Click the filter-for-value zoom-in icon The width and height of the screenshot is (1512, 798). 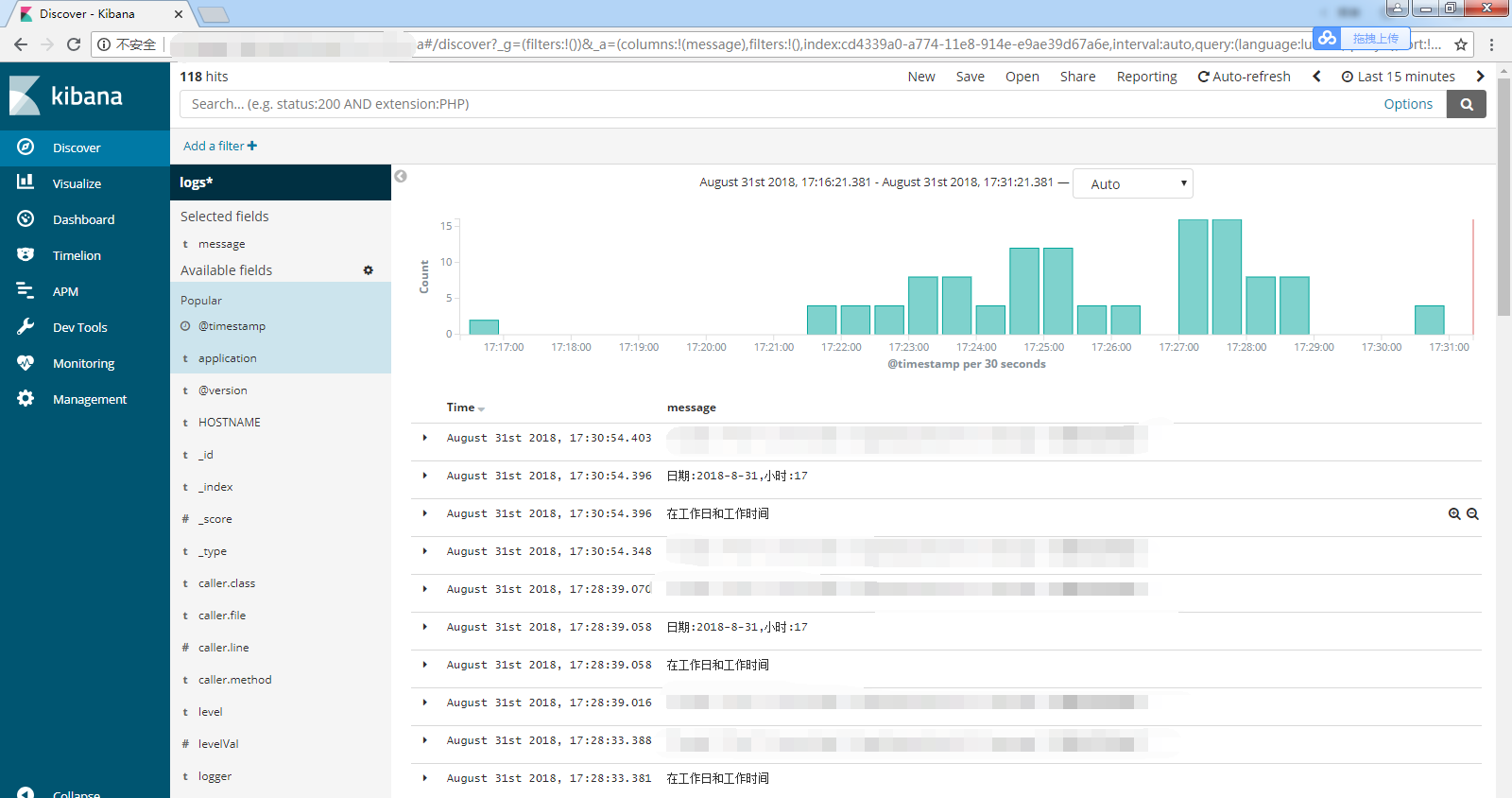pos(1454,514)
